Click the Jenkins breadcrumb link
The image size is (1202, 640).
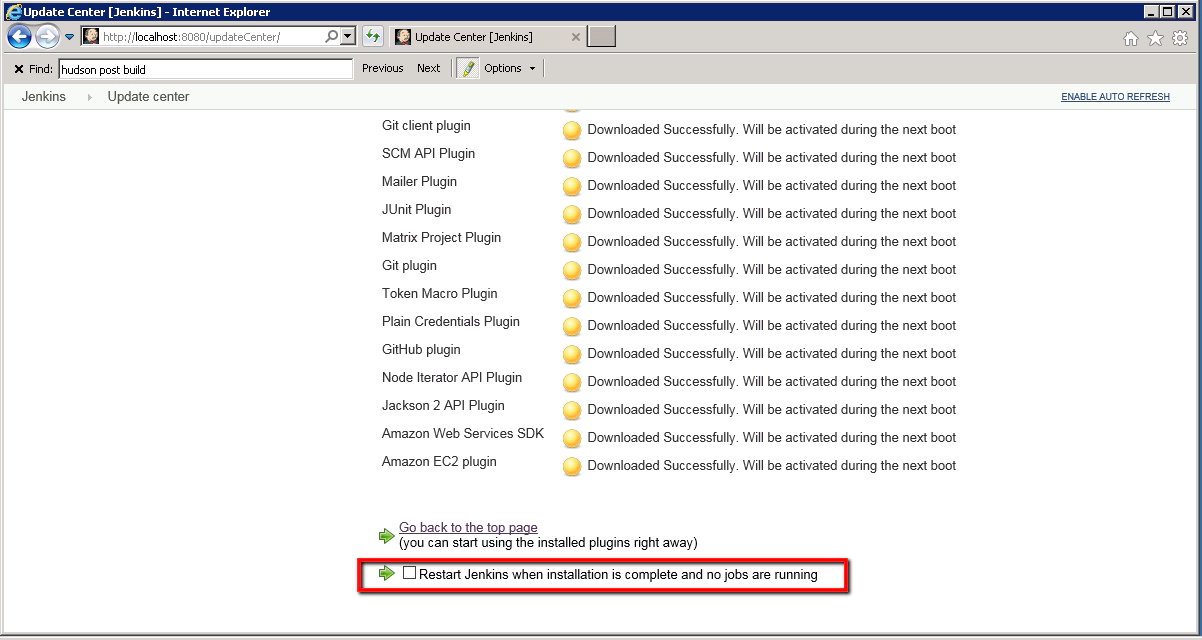click(x=44, y=97)
